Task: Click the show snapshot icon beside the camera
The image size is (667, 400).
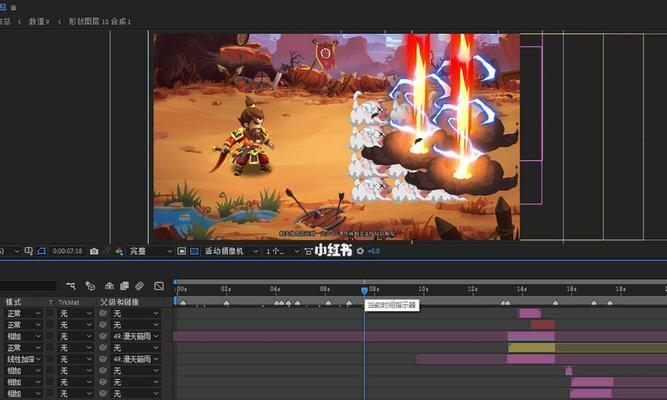Action: 108,251
